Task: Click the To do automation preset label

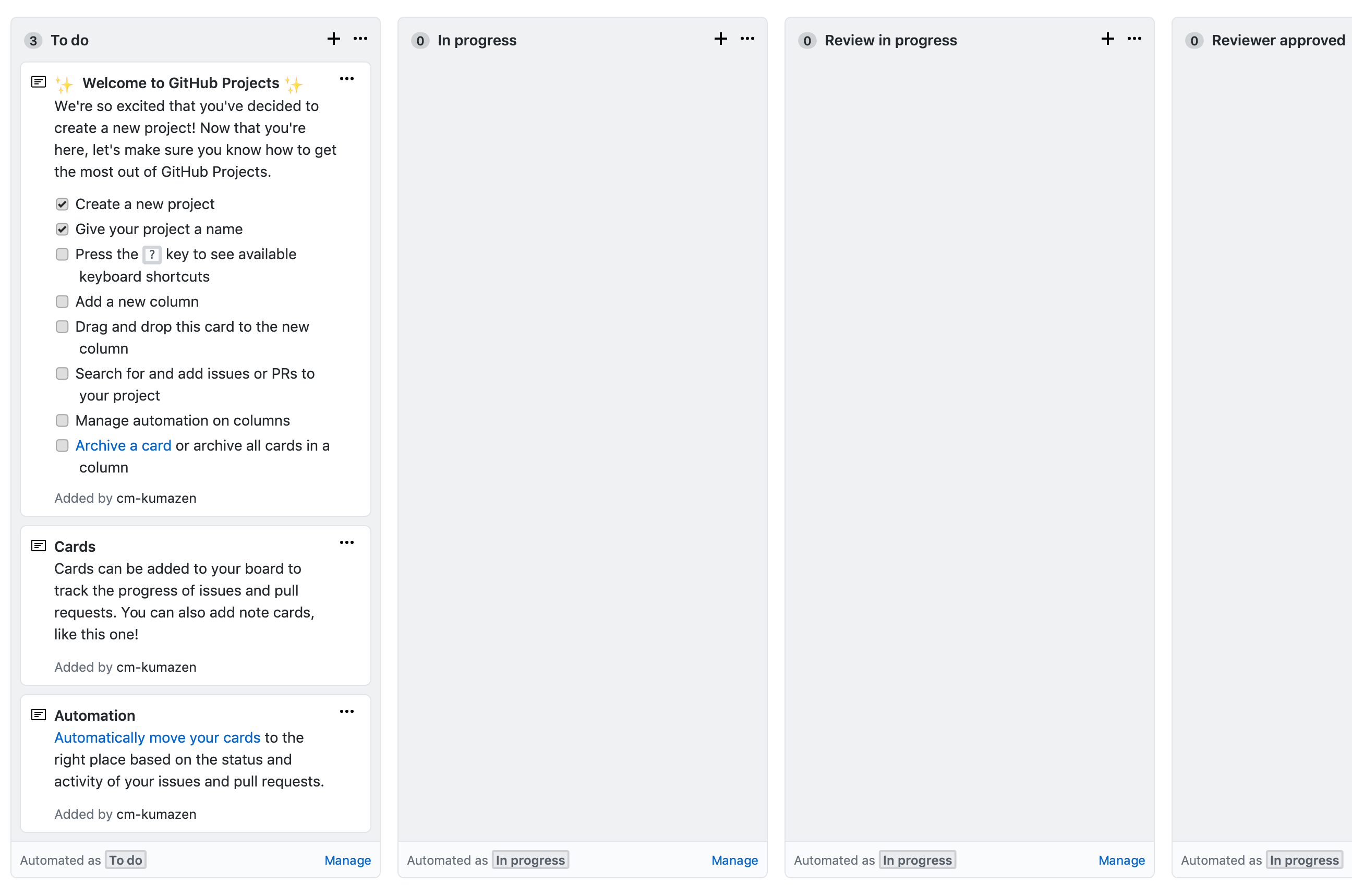Action: tap(126, 860)
